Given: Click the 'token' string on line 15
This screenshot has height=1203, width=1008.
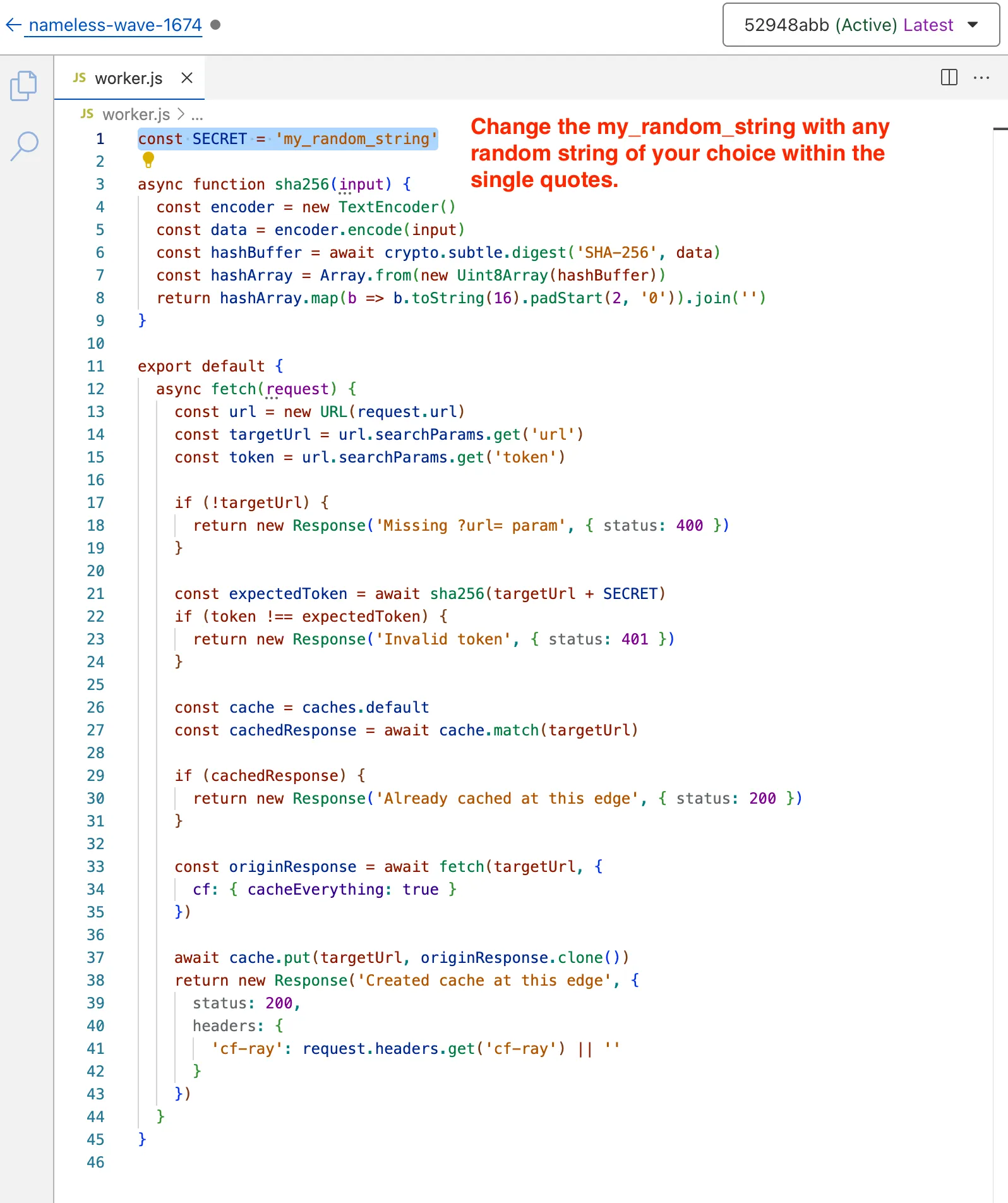Looking at the screenshot, I should pos(525,457).
